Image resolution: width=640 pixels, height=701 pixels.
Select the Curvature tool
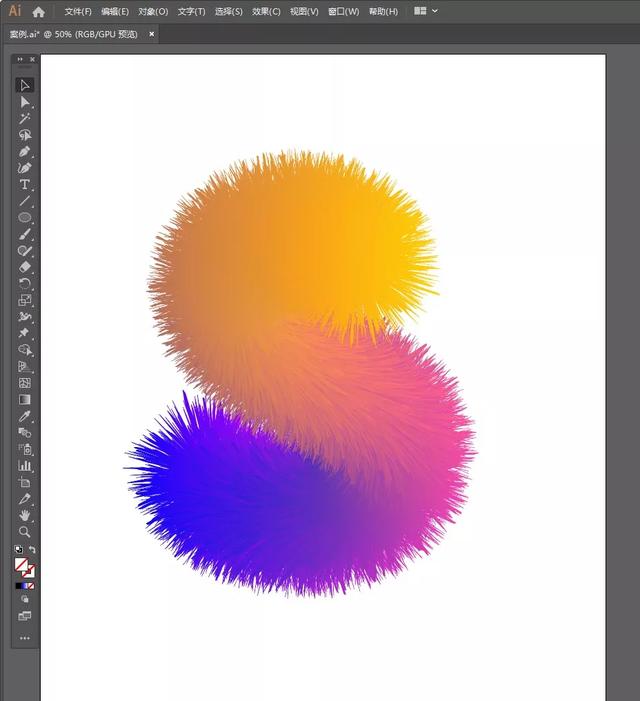[25, 168]
